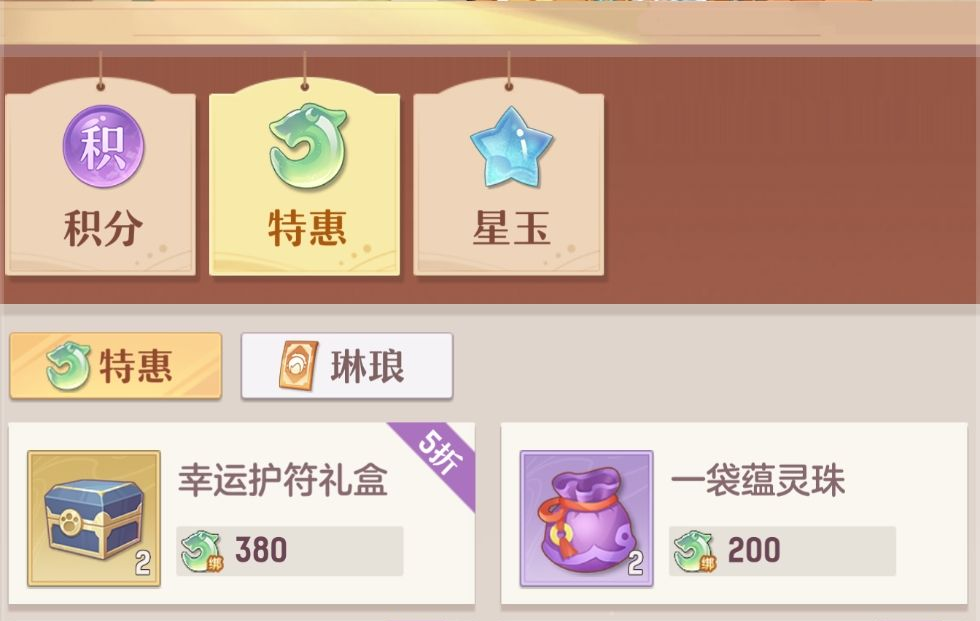Viewport: 980px width, 621px height.
Task: Click the bound jade currency icon beside 380
Action: (x=201, y=551)
